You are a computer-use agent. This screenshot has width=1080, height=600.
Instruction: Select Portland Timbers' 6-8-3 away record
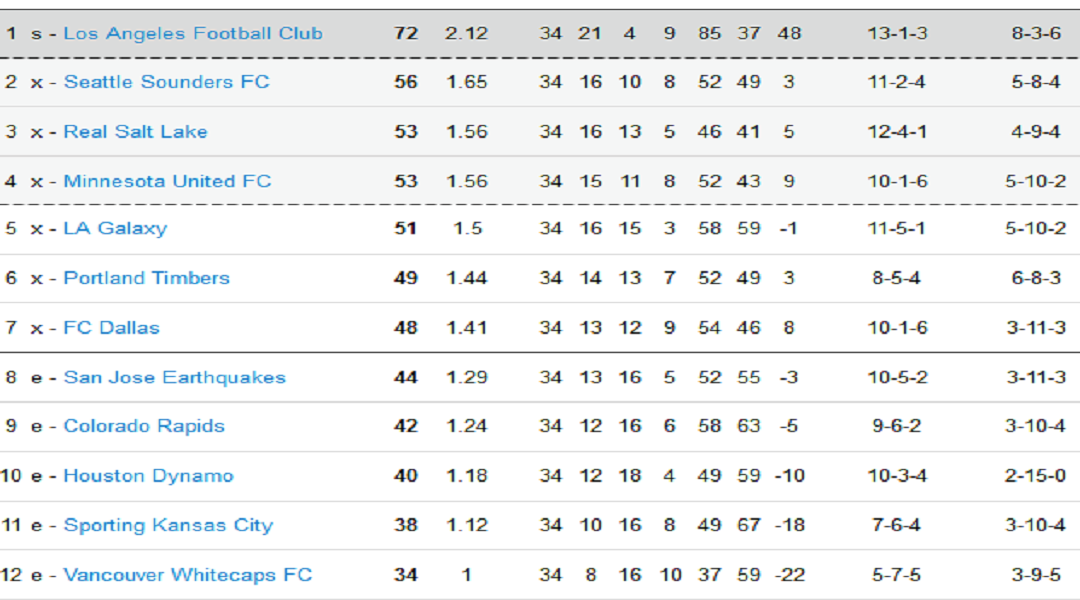1035,278
